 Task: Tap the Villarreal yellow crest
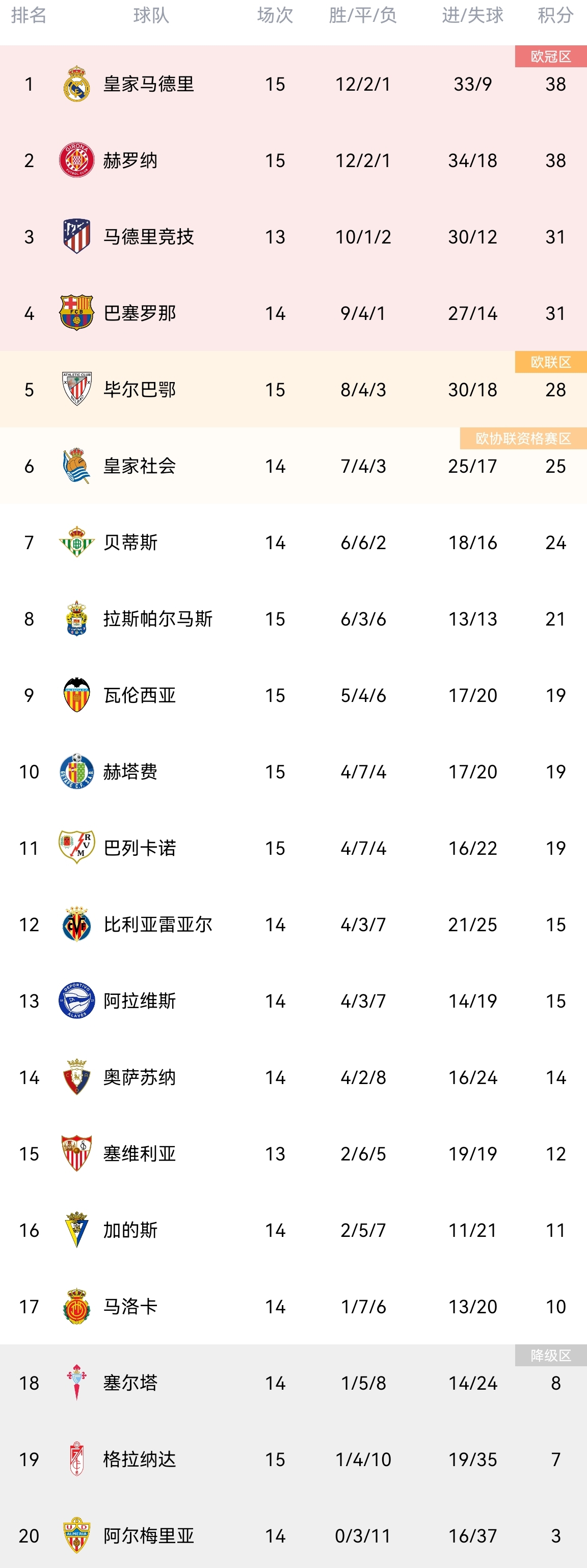tap(77, 925)
